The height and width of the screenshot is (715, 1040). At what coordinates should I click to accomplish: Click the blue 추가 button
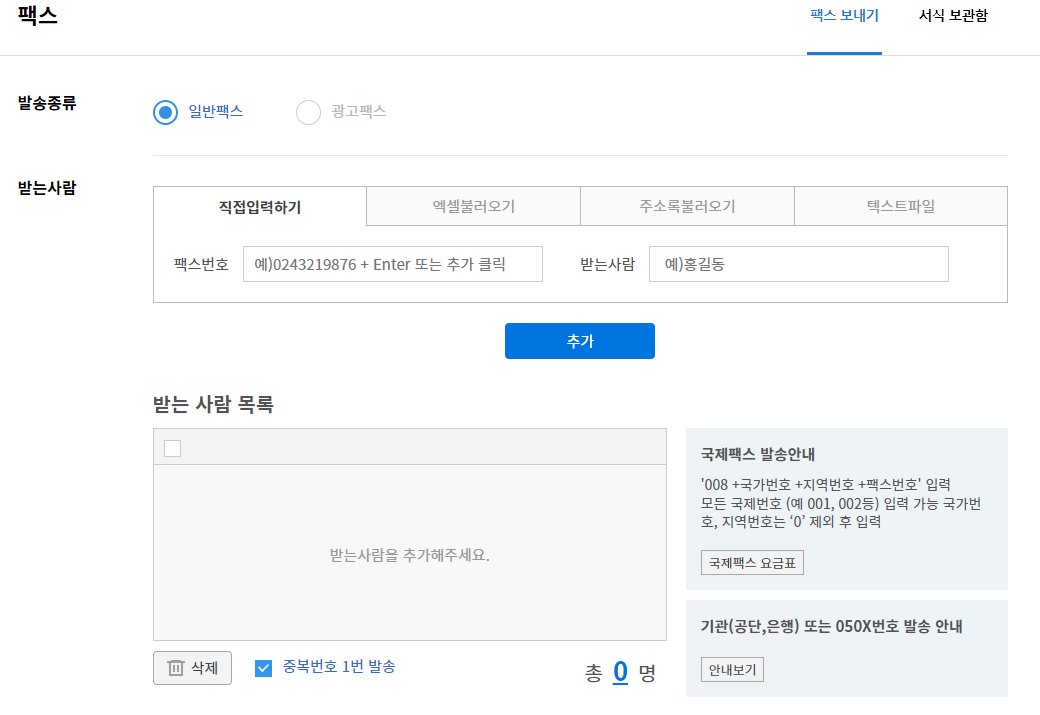pyautogui.click(x=579, y=340)
